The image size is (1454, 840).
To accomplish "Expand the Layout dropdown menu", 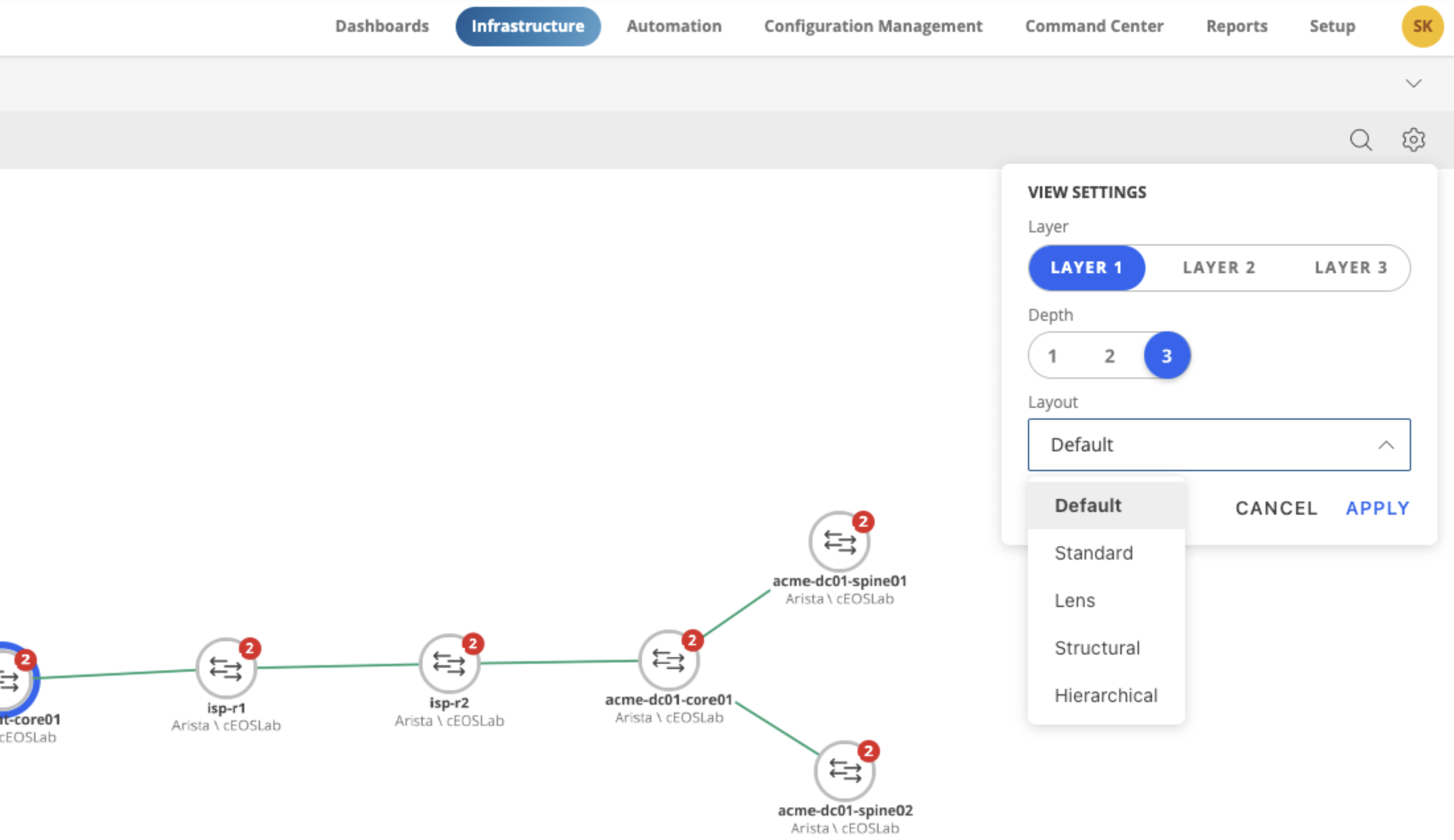I will coord(1219,444).
